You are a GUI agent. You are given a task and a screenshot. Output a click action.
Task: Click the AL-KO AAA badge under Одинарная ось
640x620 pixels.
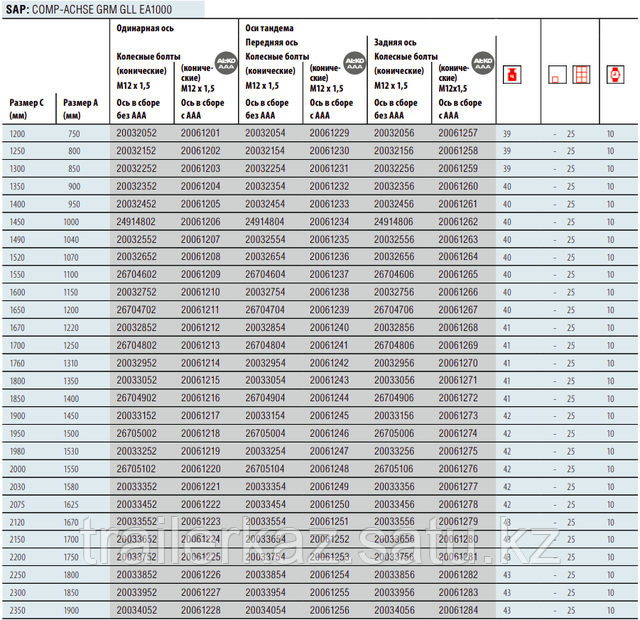coord(226,63)
